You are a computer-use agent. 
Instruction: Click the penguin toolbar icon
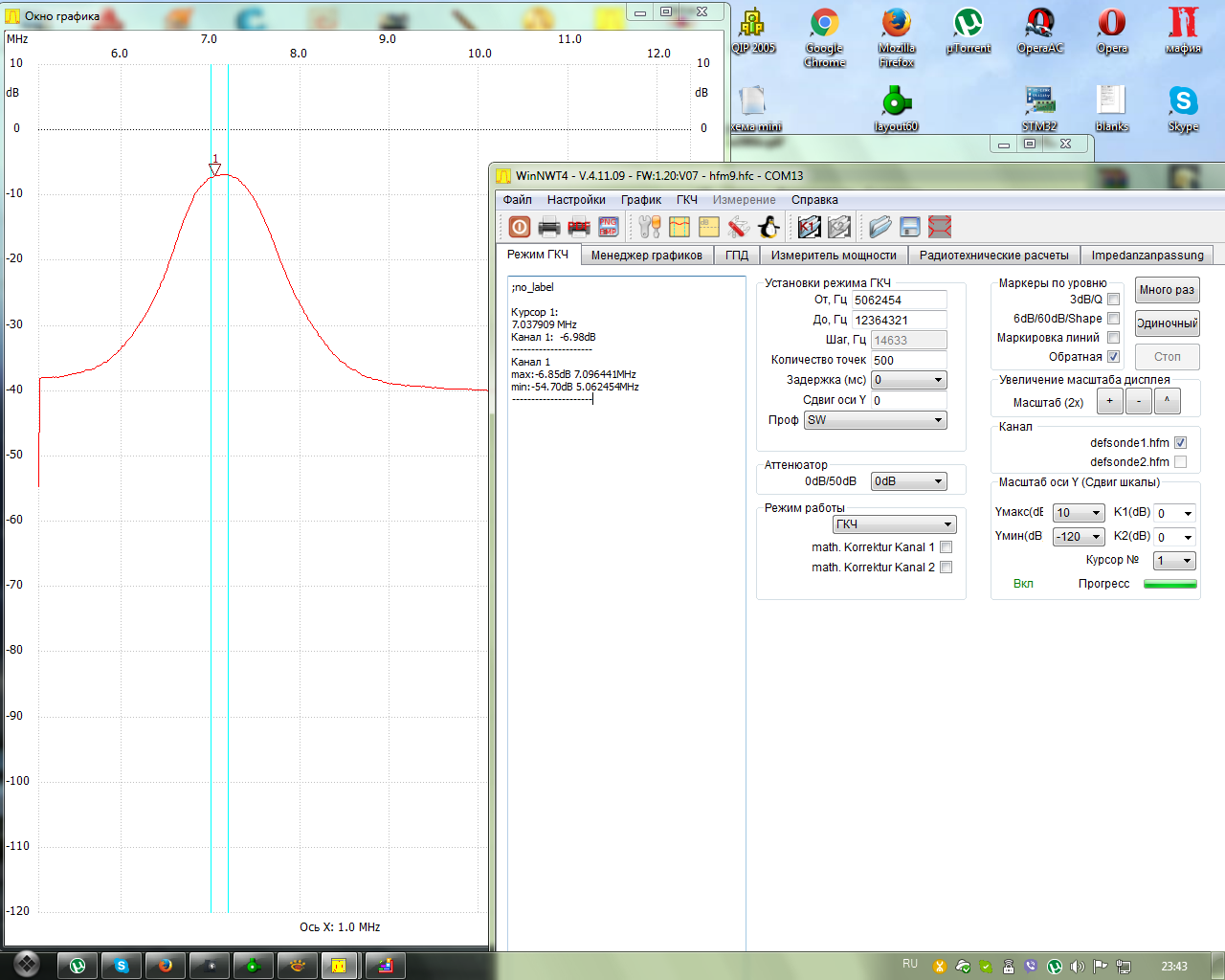[x=768, y=227]
